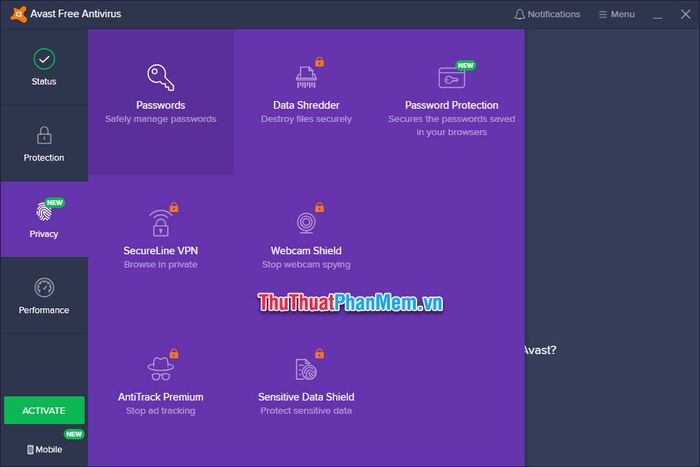Select the Privacy fingerprint icon

pyautogui.click(x=44, y=212)
